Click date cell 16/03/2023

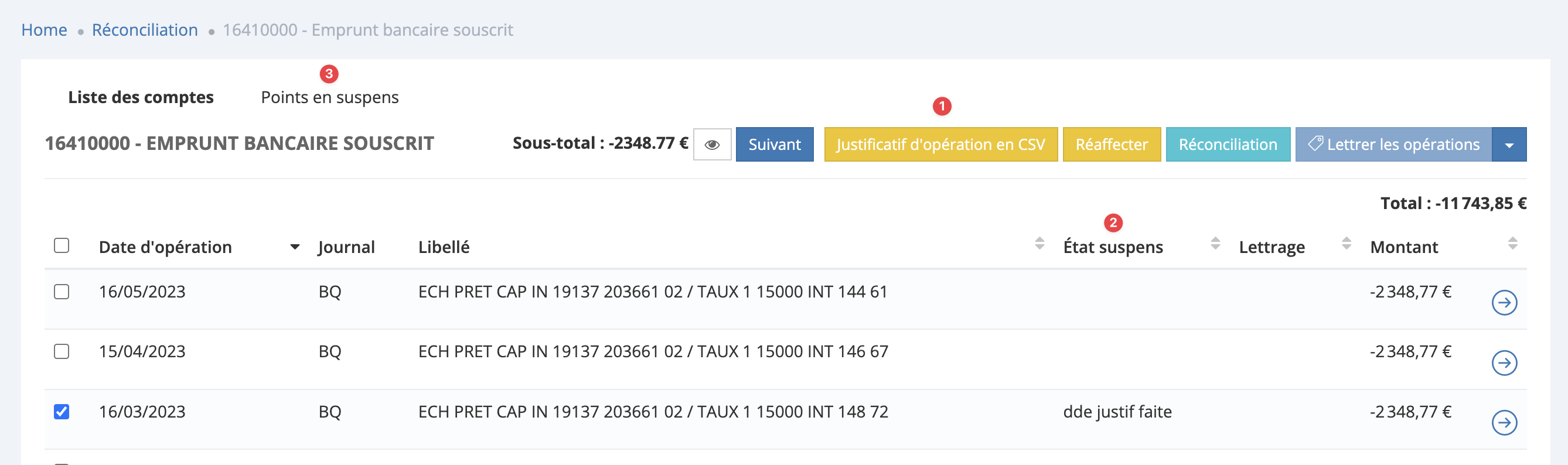point(142,412)
